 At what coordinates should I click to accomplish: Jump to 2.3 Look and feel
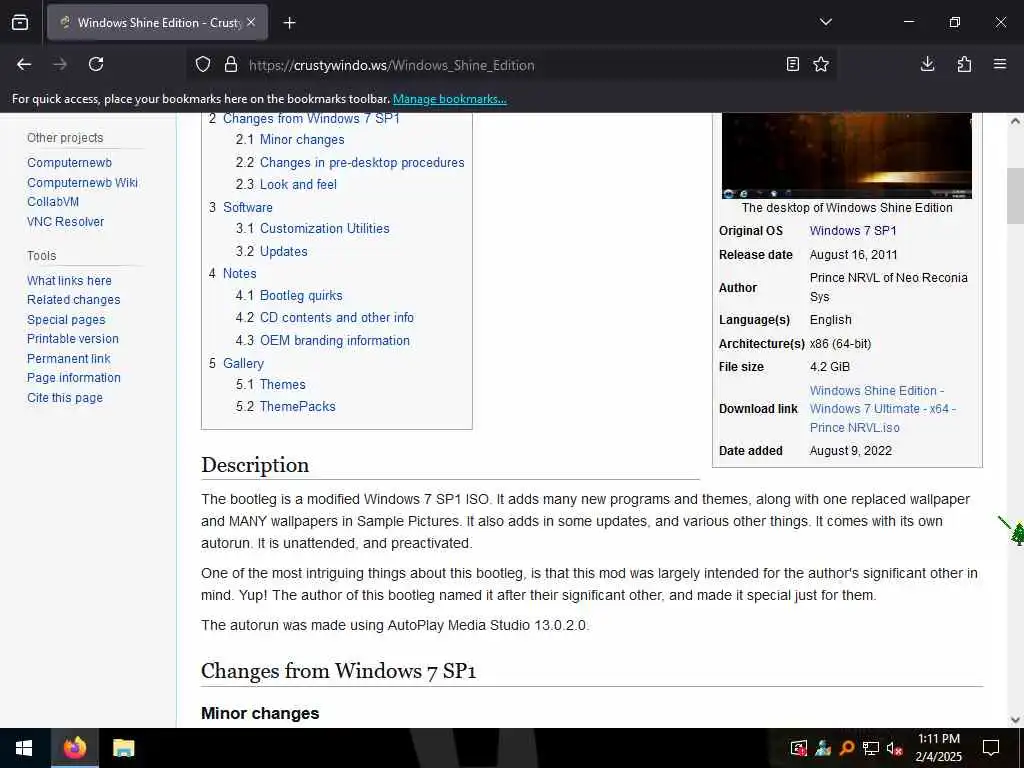(x=286, y=185)
